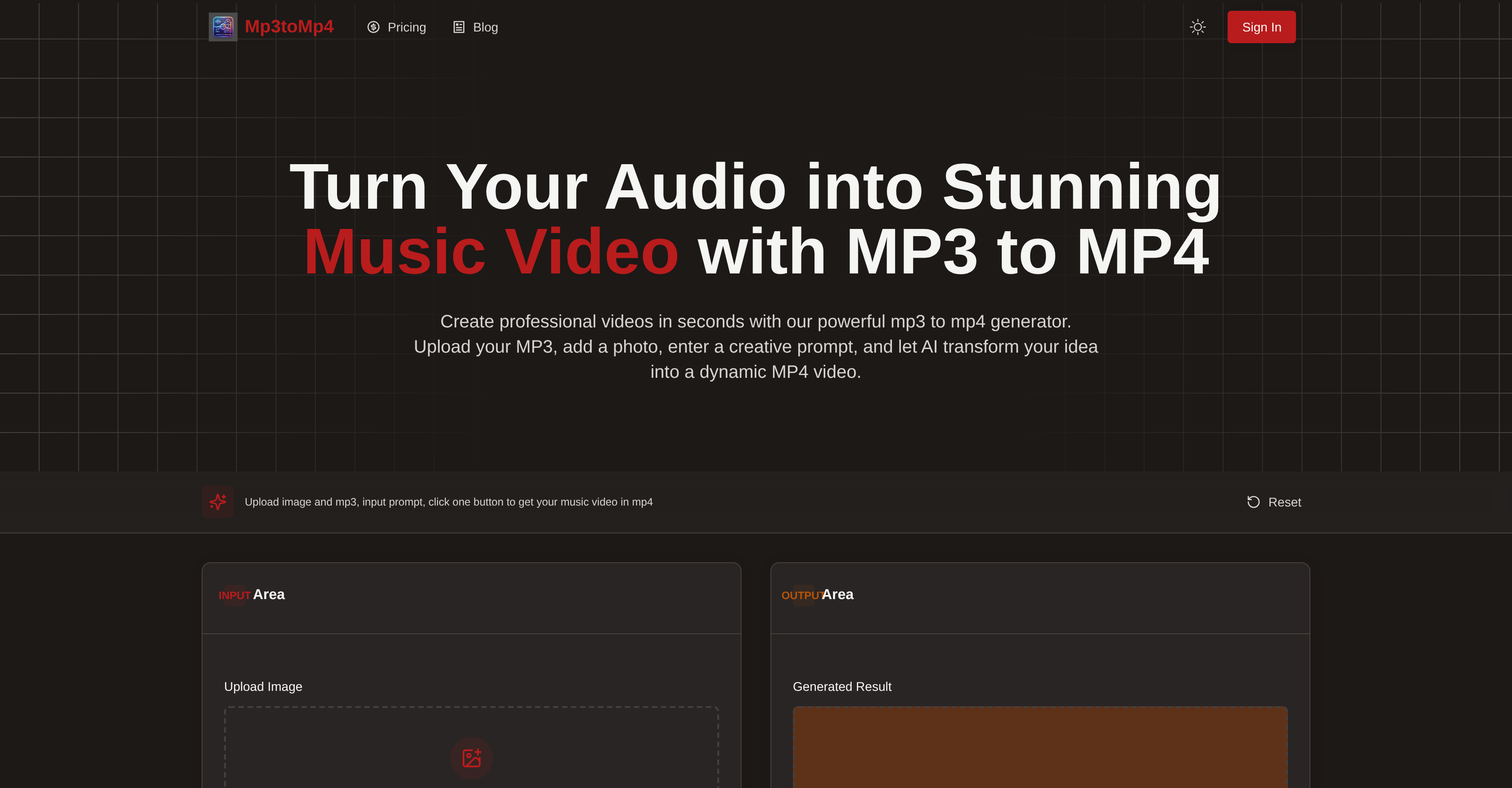Click the Blog newspaper icon

[459, 27]
